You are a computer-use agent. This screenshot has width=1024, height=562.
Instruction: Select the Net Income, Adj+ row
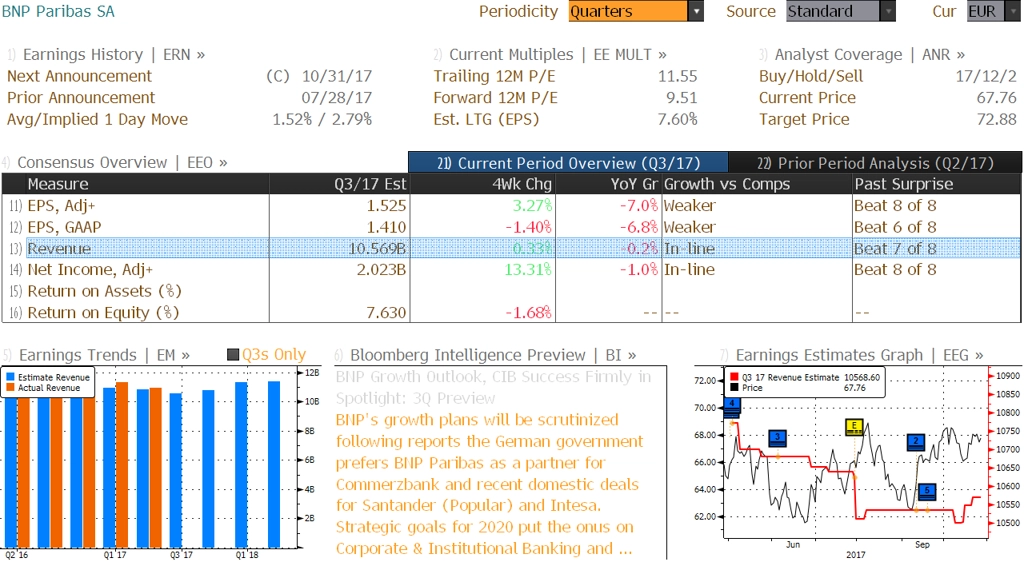tap(511, 270)
